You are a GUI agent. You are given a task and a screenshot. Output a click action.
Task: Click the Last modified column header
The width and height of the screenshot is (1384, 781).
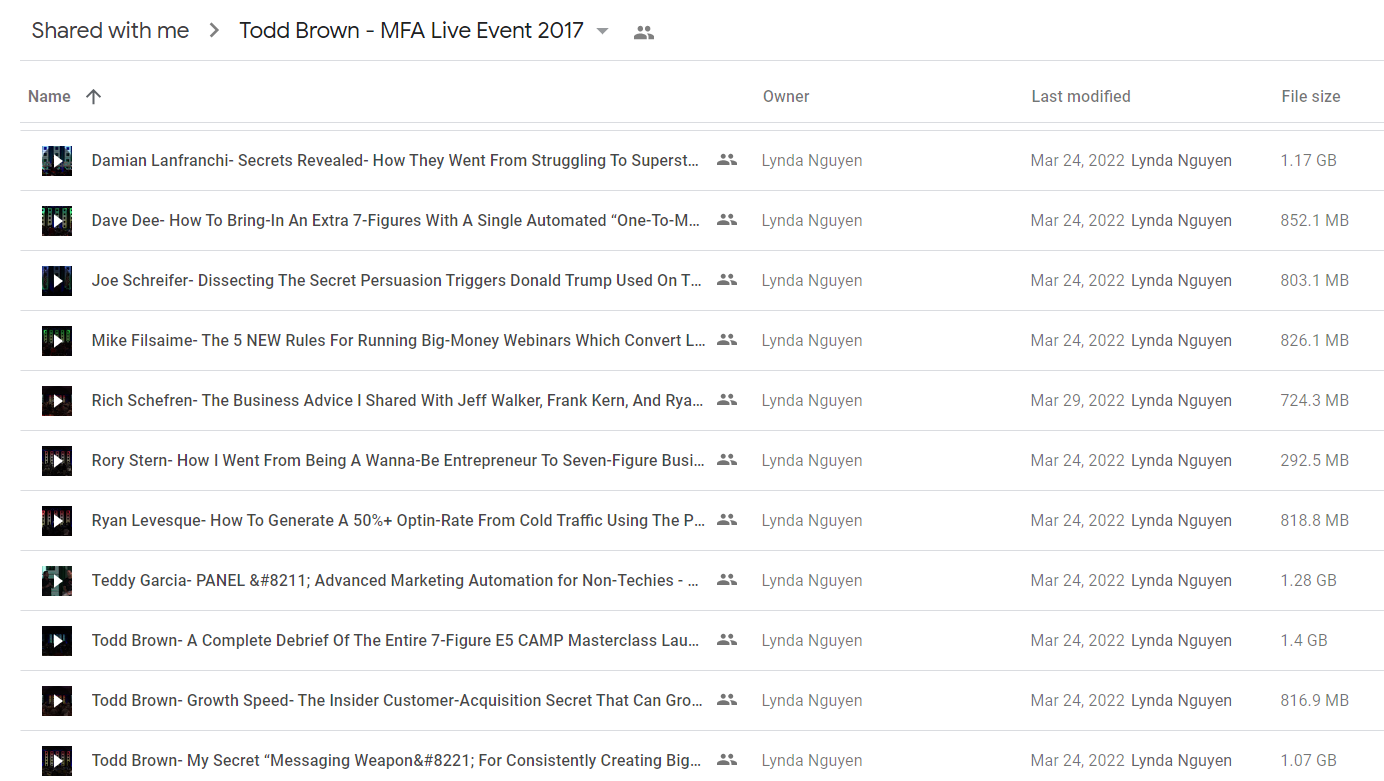(x=1081, y=97)
